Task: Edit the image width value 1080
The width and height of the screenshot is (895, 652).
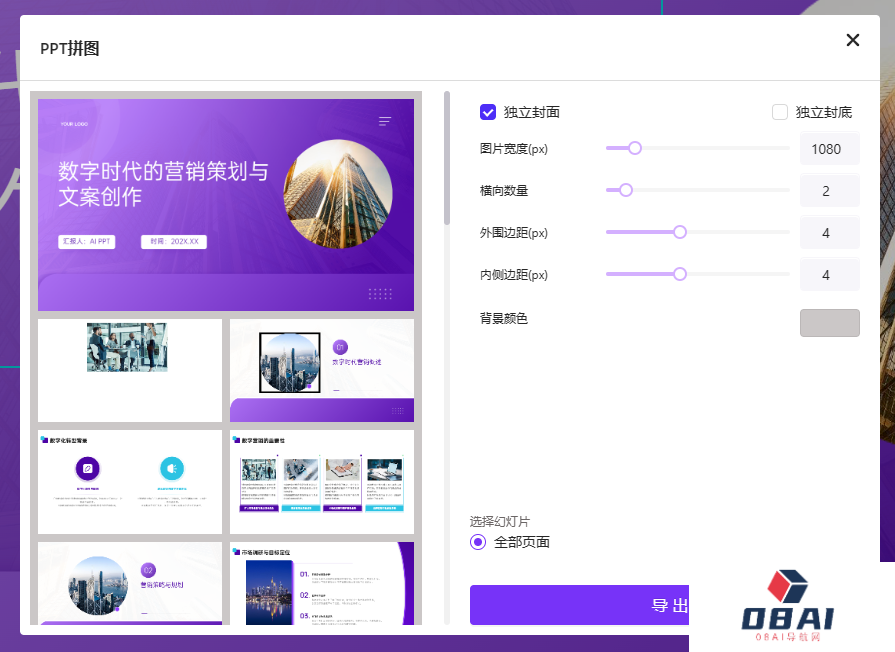Action: coord(829,147)
